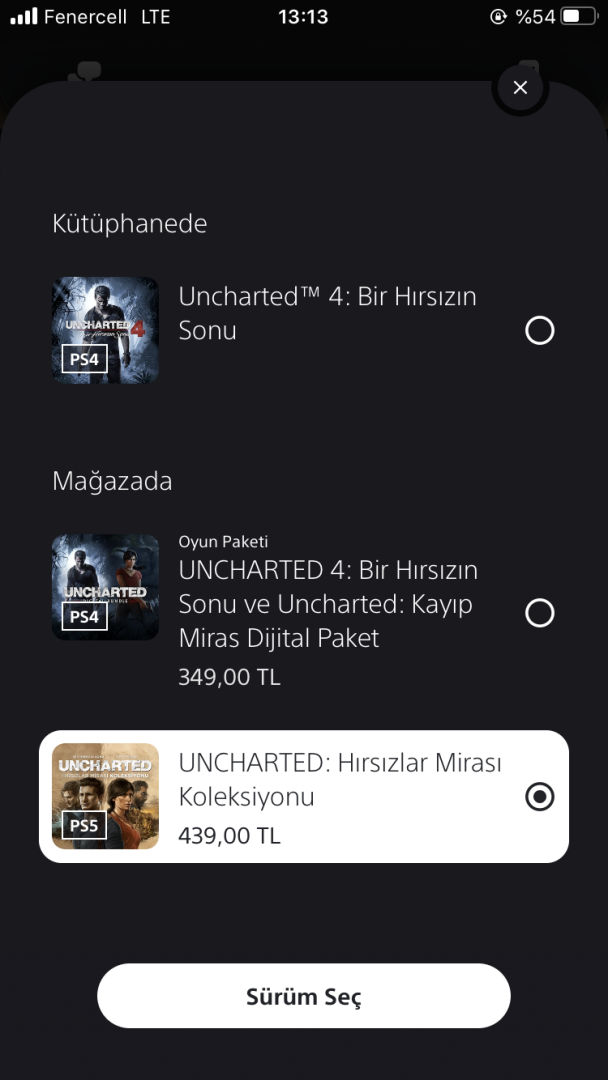Image resolution: width=608 pixels, height=1080 pixels.
Task: Tap the Dijital Paket bundle cover art
Action: coord(105,587)
